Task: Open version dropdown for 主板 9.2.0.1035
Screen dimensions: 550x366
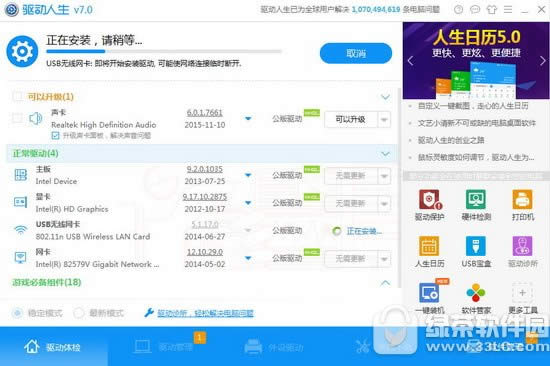Action: (x=248, y=175)
